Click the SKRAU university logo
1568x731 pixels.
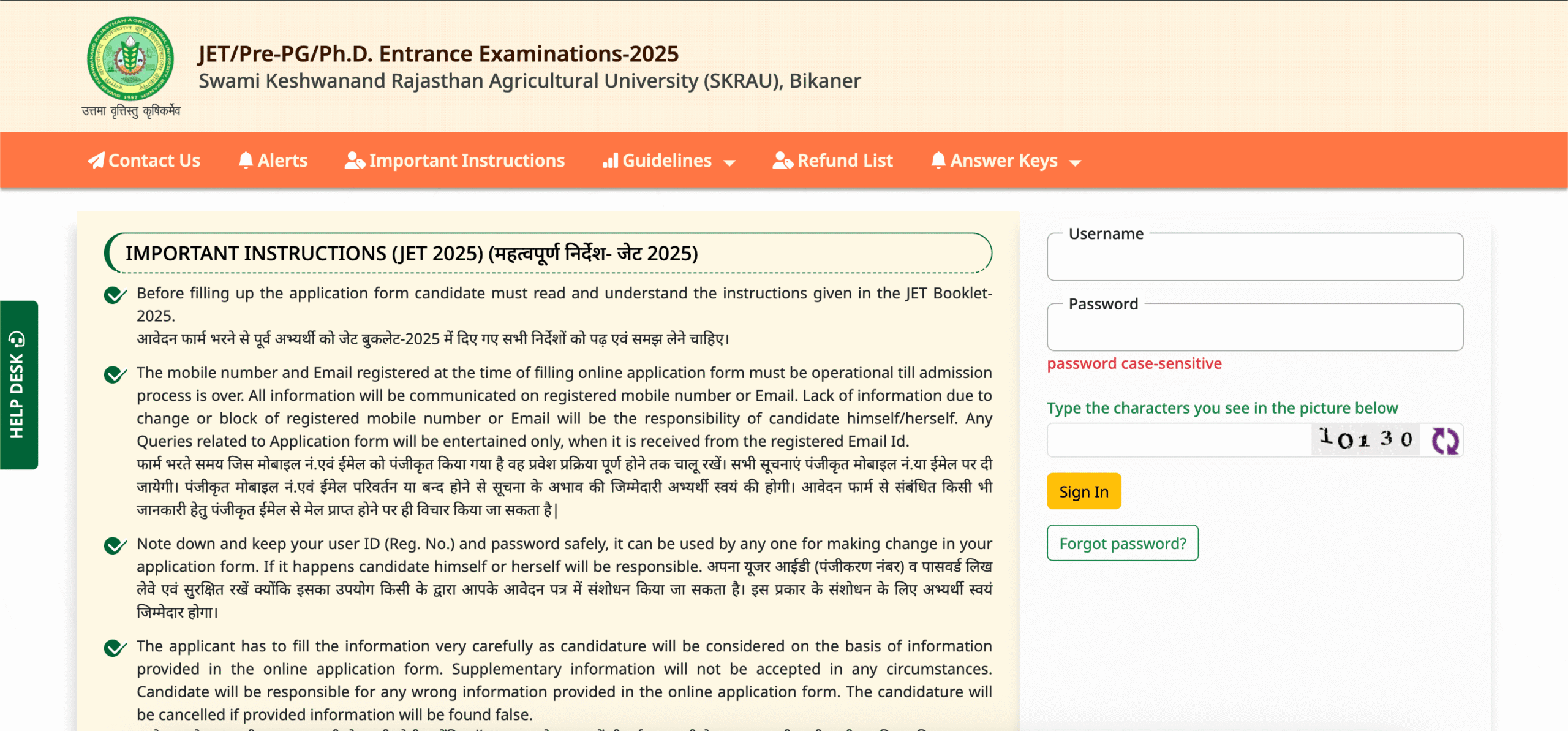(x=130, y=59)
